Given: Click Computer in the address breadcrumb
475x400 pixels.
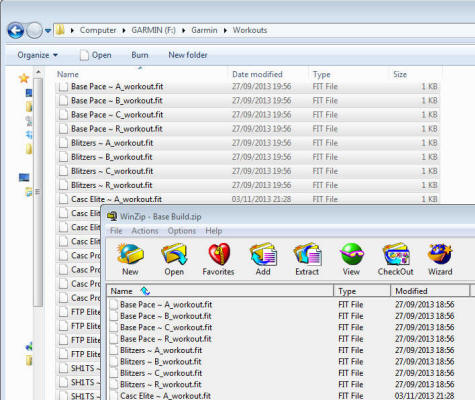Looking at the screenshot, I should click(x=98, y=30).
